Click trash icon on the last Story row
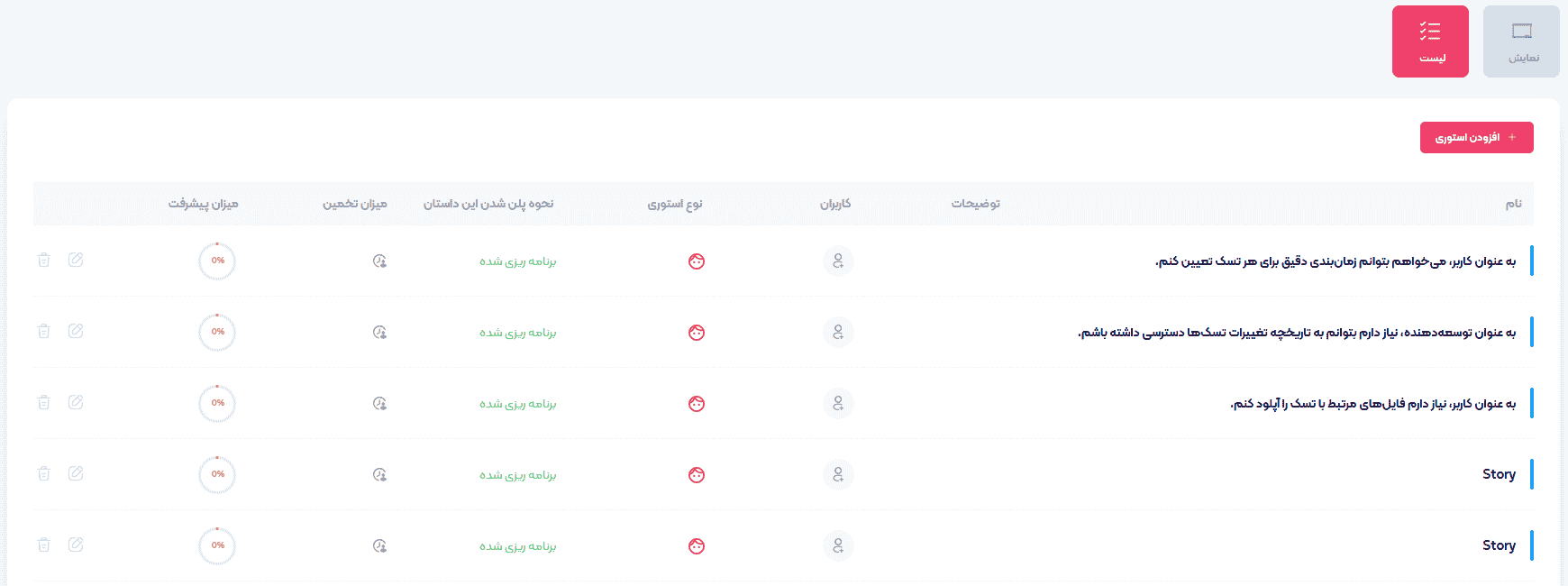This screenshot has width=1568, height=586. click(x=43, y=545)
